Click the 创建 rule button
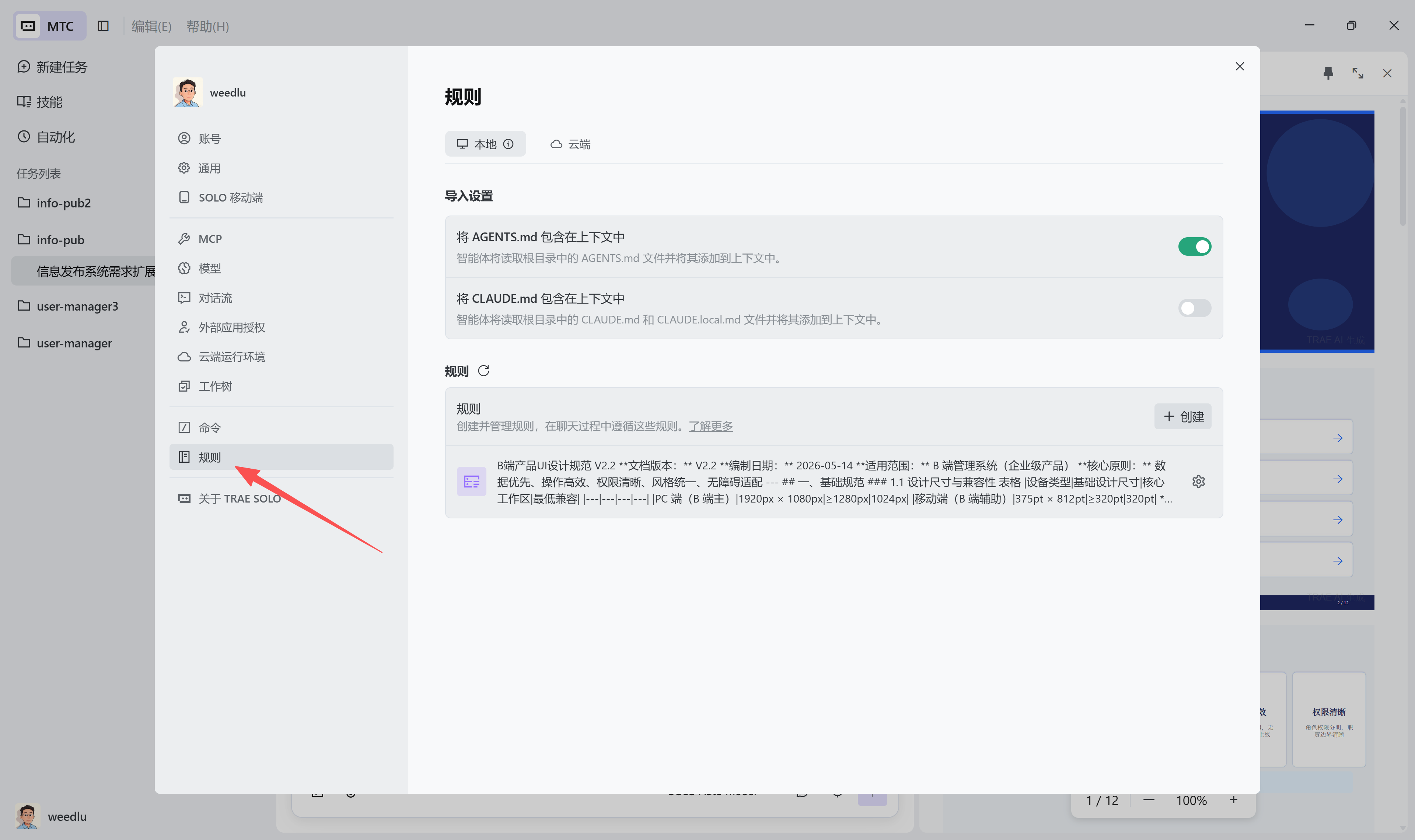 1183,417
